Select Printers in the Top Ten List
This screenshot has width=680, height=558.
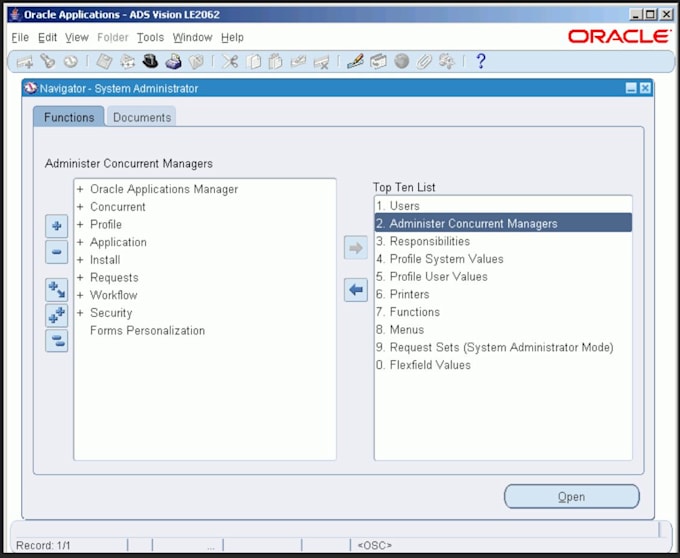pos(503,294)
